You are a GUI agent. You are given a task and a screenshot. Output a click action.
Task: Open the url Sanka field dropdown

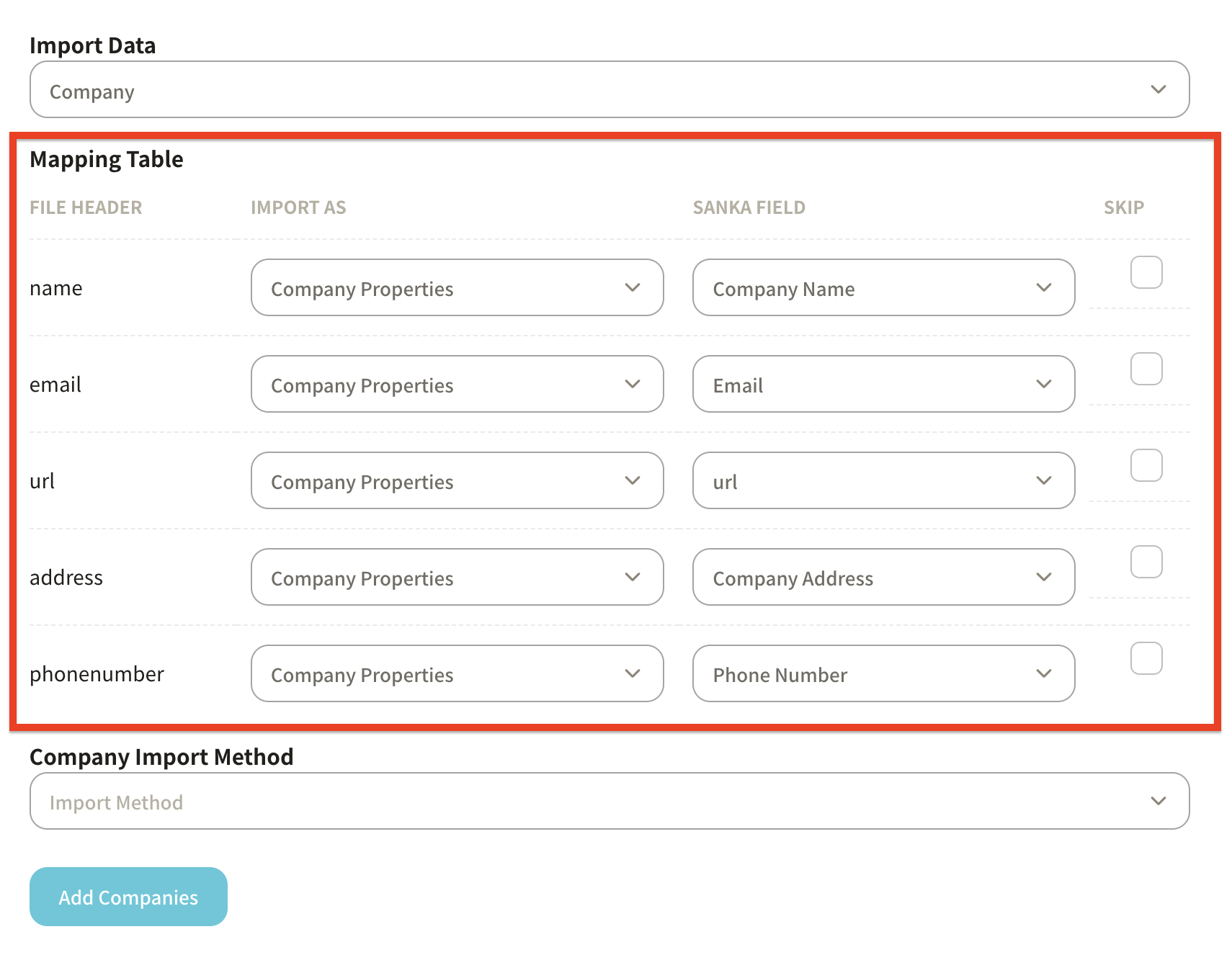(x=883, y=480)
